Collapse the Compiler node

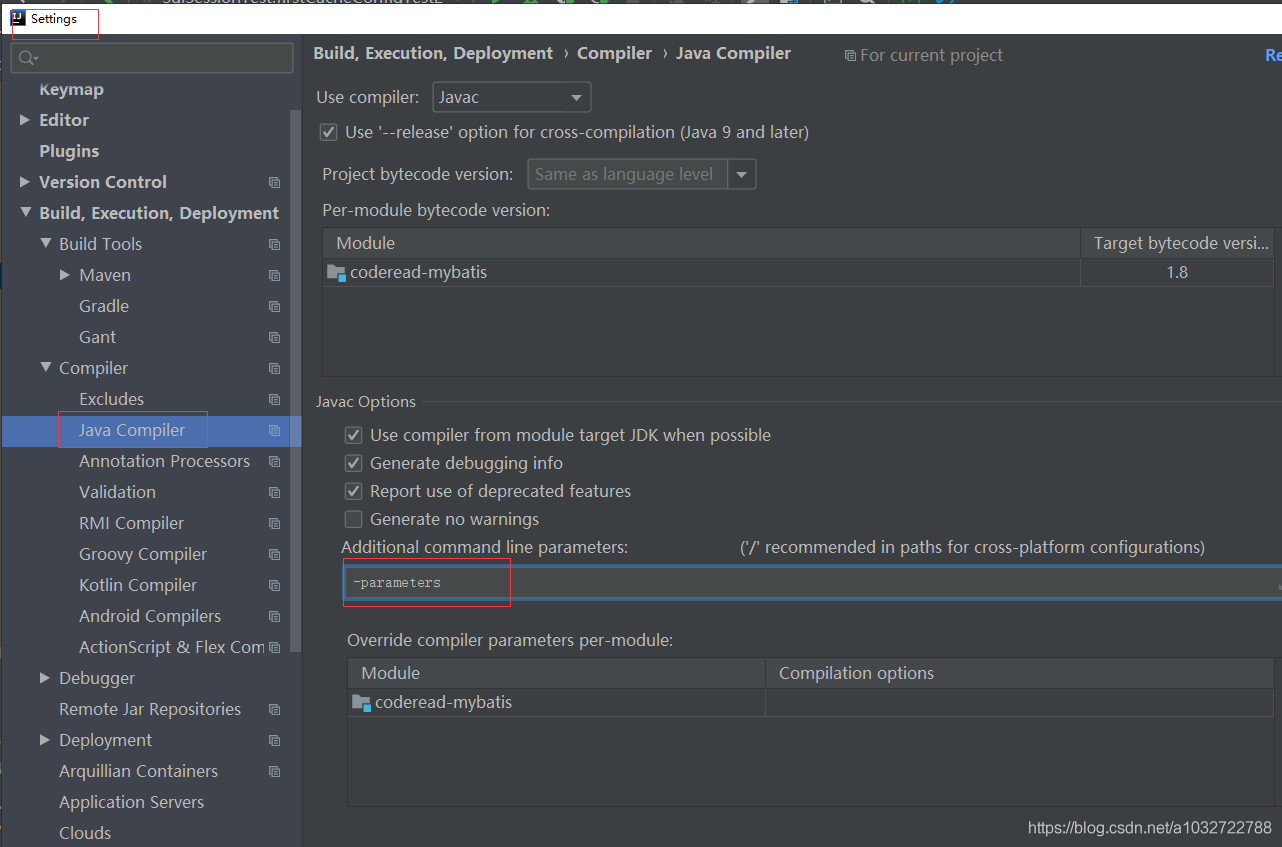(x=45, y=367)
